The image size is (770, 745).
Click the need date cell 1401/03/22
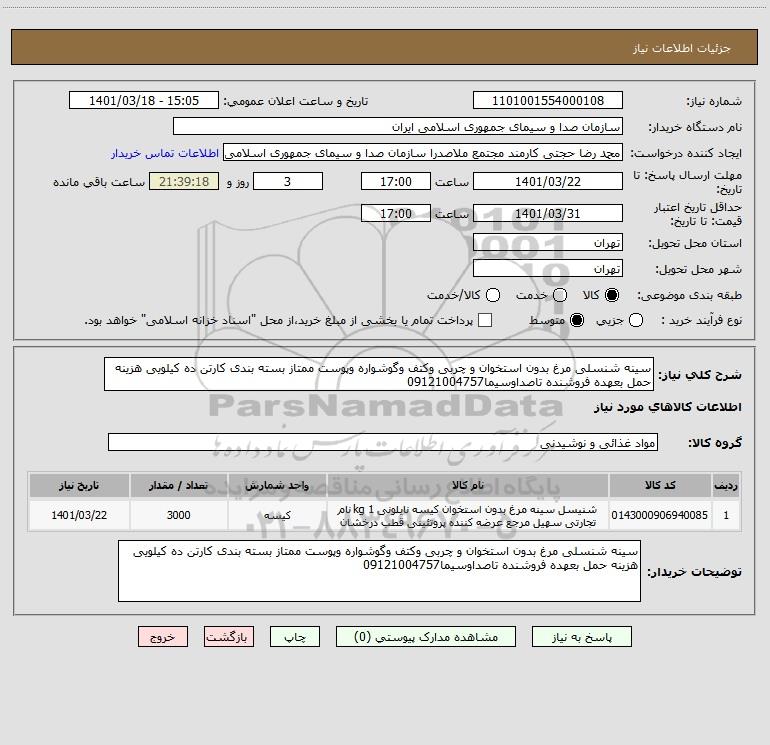(79, 515)
